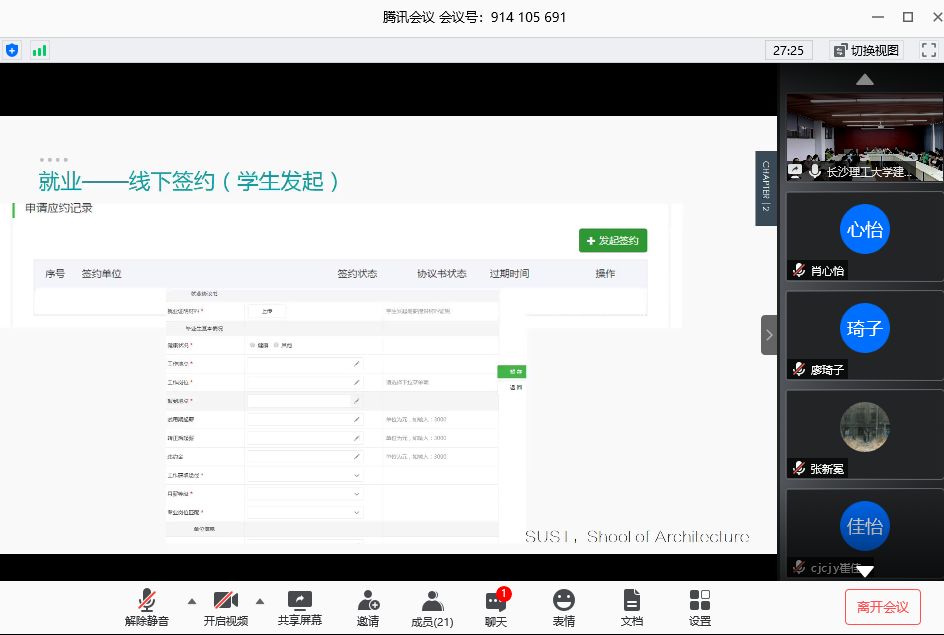Viewport: 944px width, 635px height.
Task: Expand audio options arrow beside 解除静音
Action: pos(192,601)
